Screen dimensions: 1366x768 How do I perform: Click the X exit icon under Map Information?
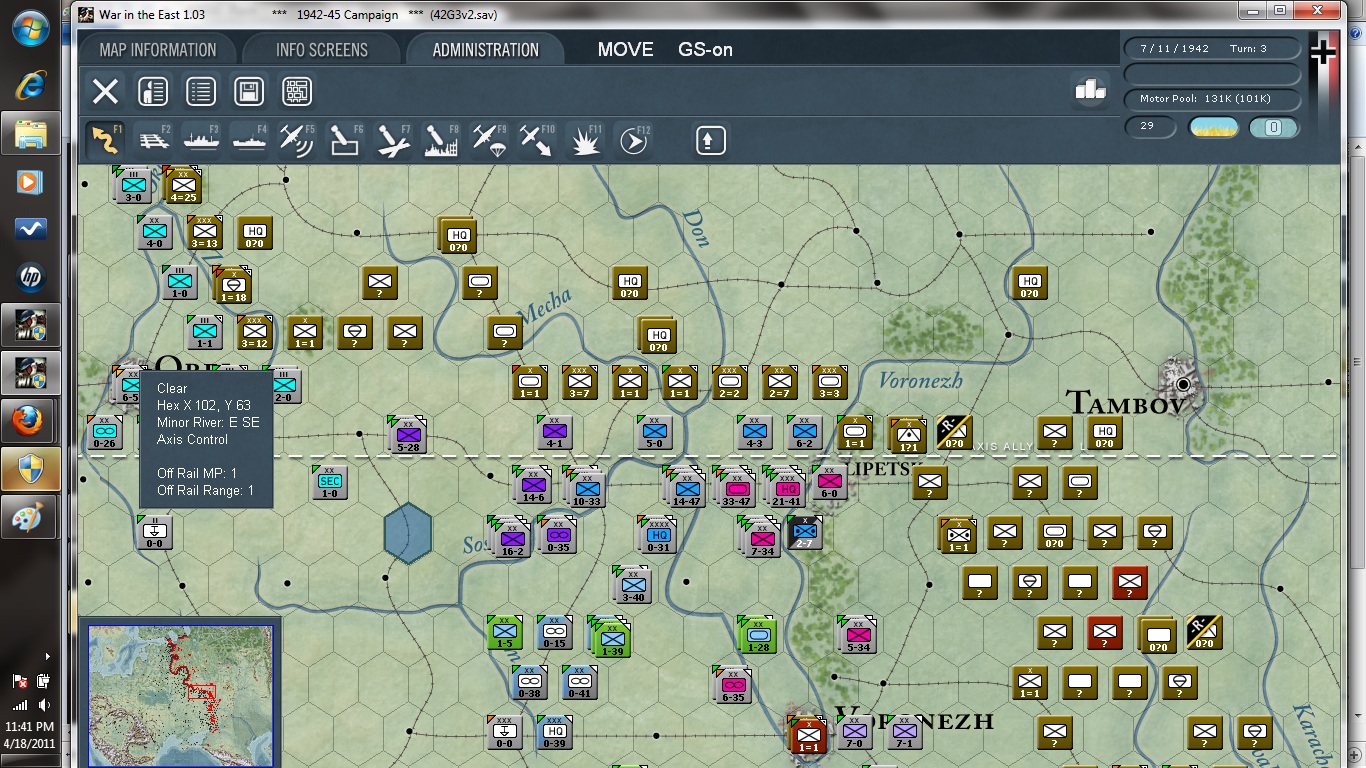click(x=105, y=92)
